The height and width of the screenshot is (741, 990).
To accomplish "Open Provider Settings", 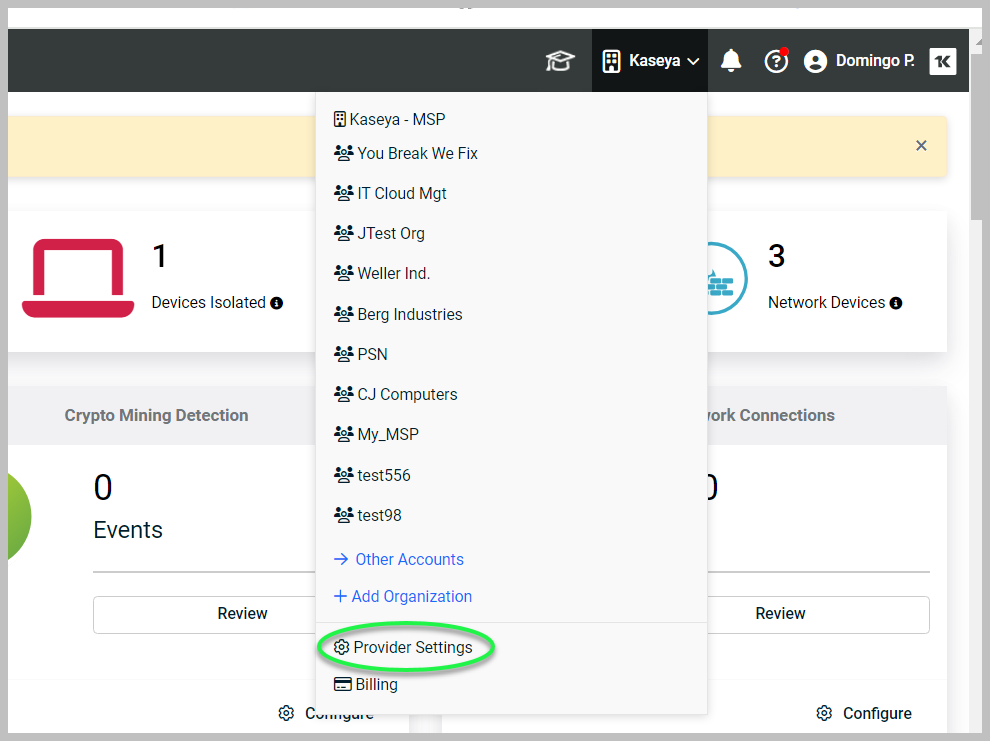I will [403, 648].
